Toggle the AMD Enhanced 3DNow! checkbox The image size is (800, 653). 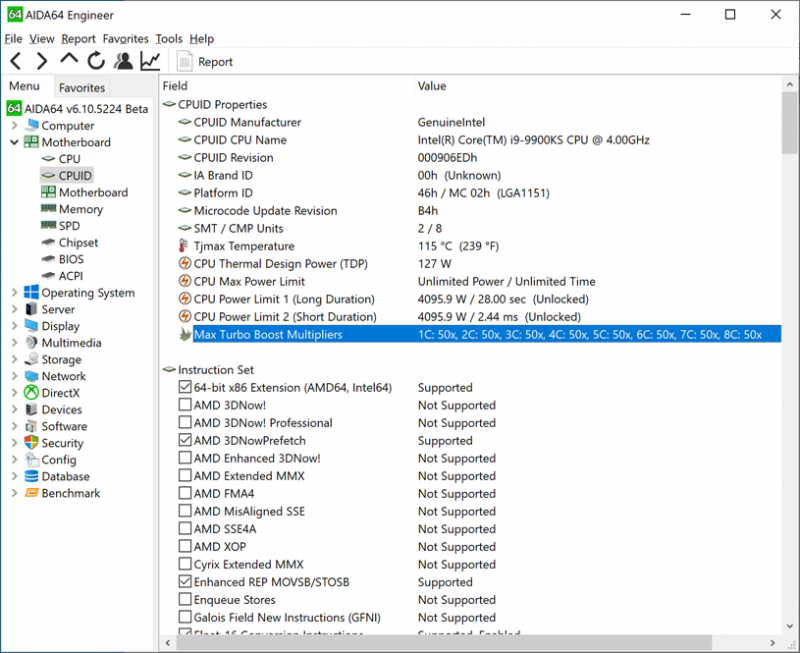pyautogui.click(x=185, y=458)
